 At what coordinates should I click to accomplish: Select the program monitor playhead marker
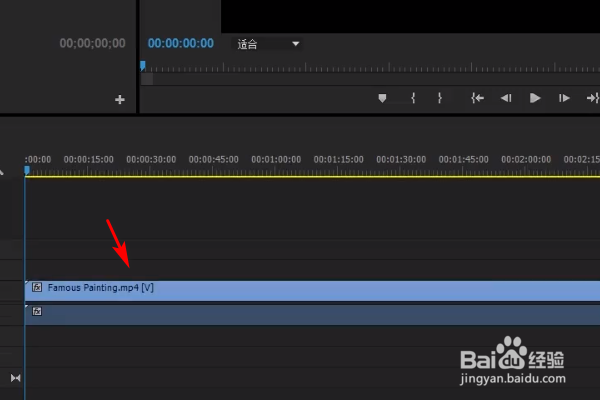[143, 66]
